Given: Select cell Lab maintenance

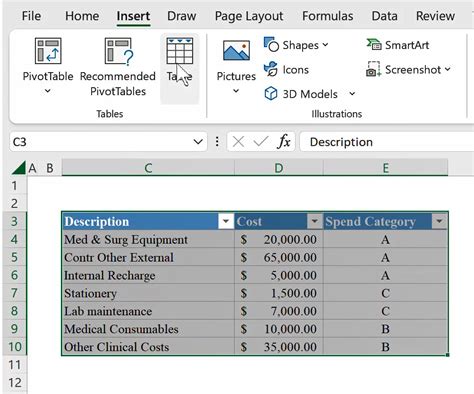Looking at the screenshot, I should (x=148, y=311).
